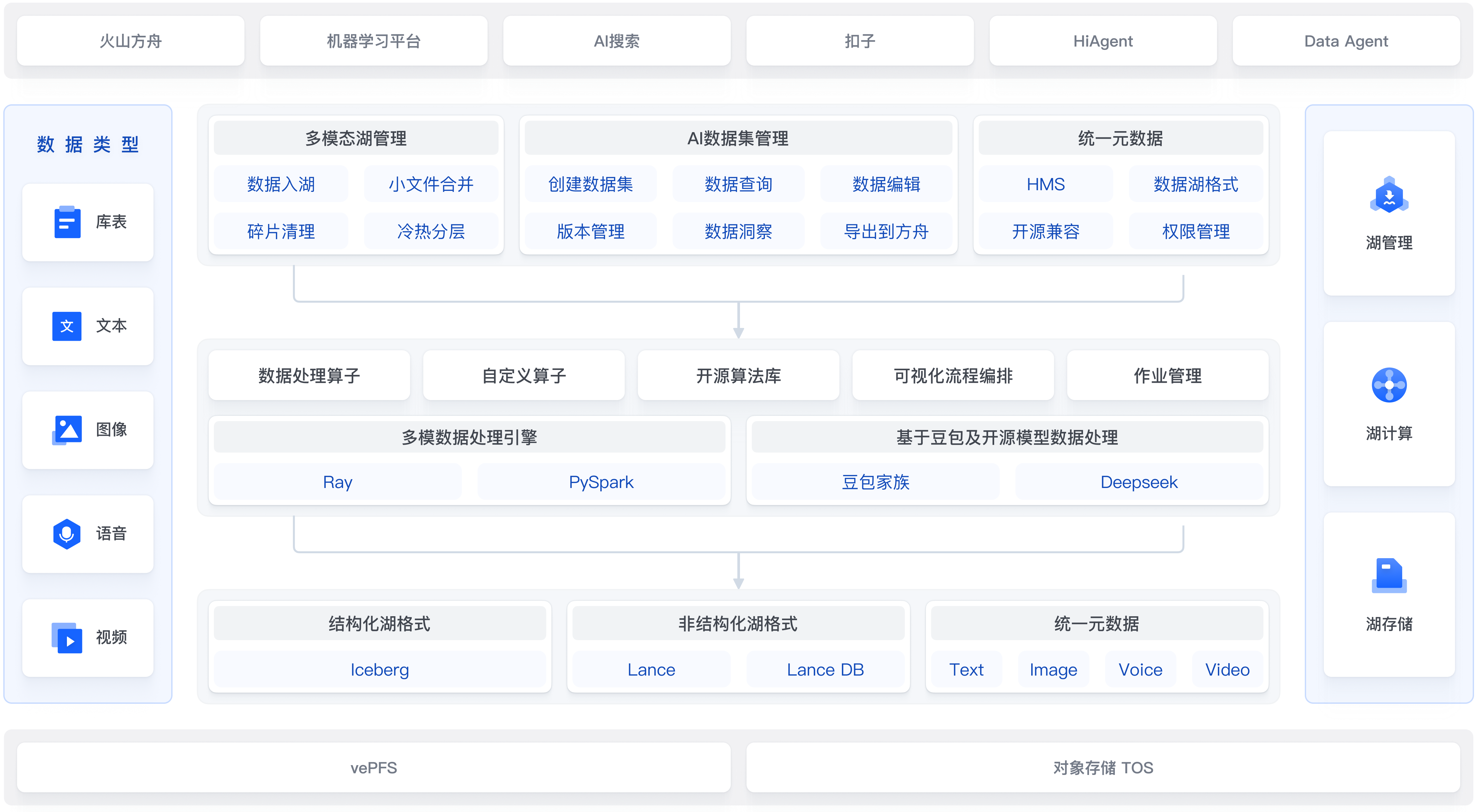Click the 基于豆包及开源模型数据处理 header

pos(1007,437)
